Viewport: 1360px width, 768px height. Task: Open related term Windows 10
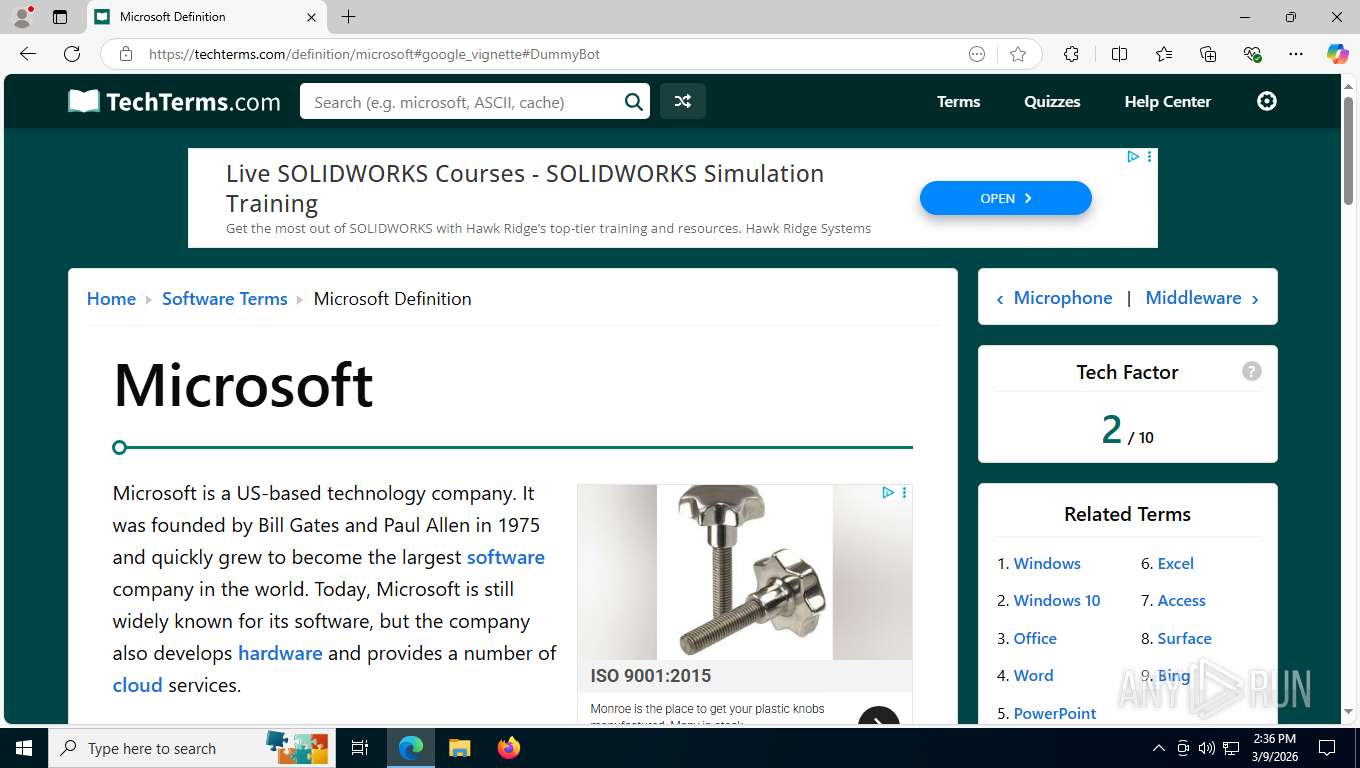(x=1057, y=600)
